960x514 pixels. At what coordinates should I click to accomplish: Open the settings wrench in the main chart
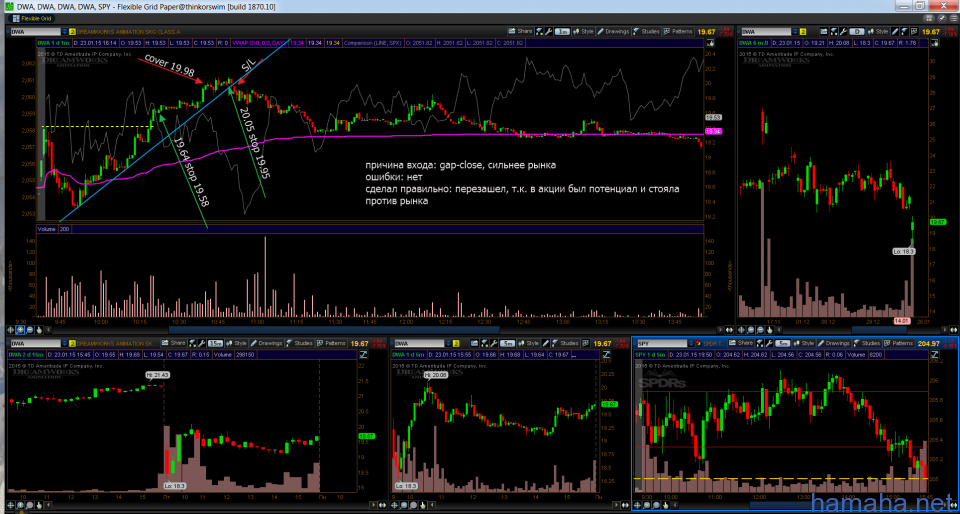tap(549, 31)
